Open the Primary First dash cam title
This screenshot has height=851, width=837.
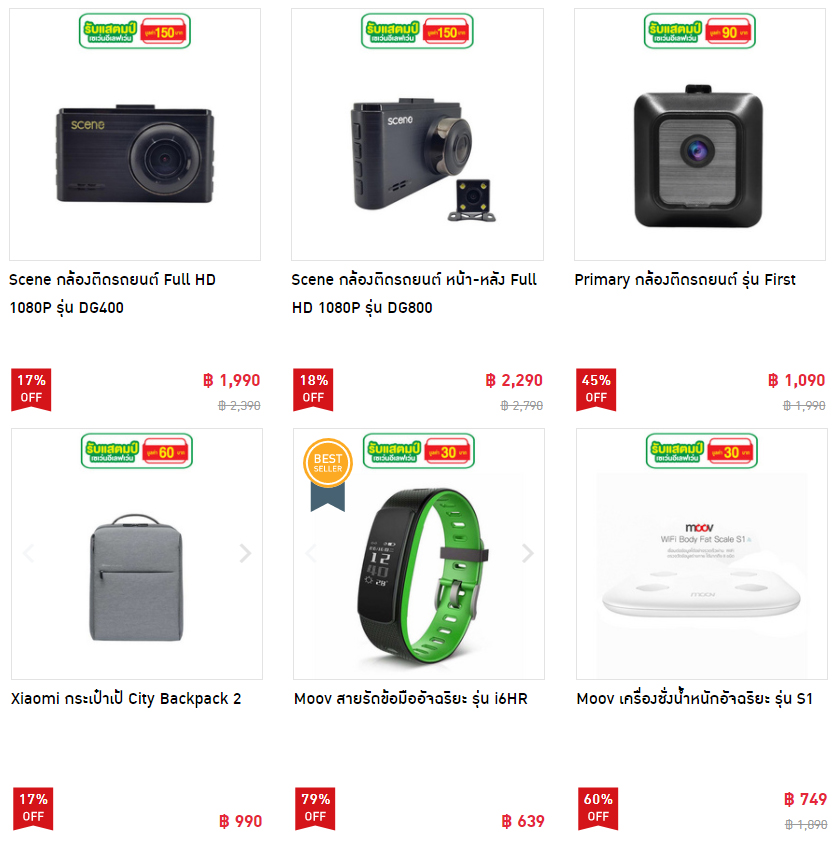(685, 280)
